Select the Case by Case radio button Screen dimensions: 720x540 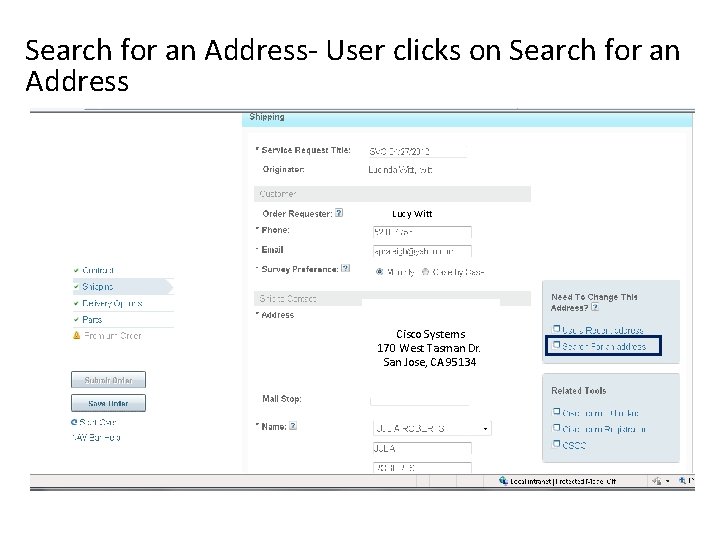425,271
